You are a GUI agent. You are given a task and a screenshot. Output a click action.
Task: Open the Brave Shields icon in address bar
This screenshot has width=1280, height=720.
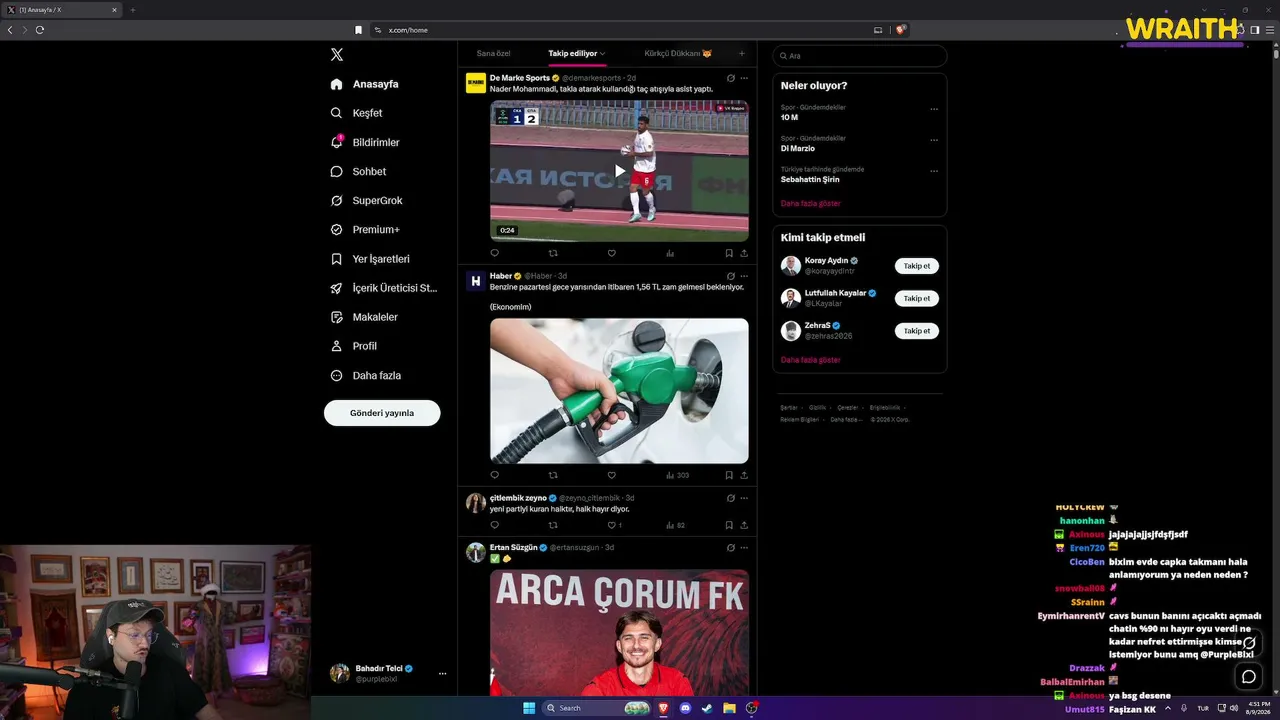click(x=901, y=30)
